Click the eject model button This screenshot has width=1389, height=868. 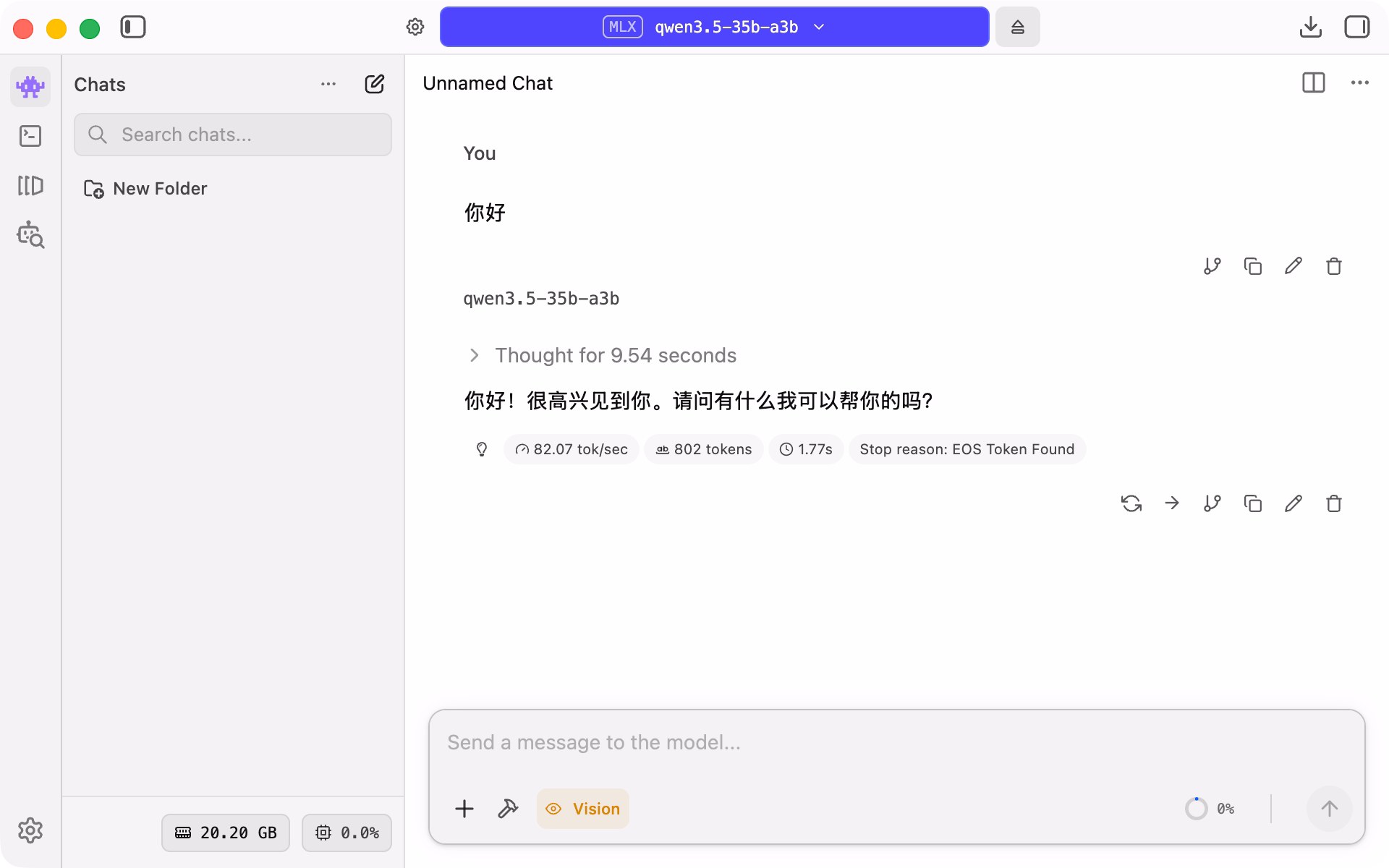(x=1017, y=27)
